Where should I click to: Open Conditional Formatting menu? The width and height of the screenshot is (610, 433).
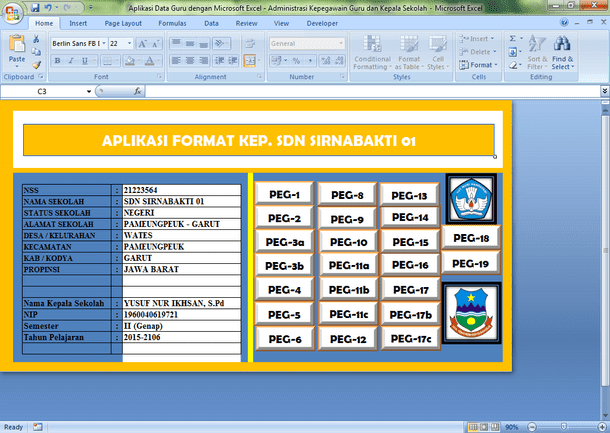tap(372, 53)
